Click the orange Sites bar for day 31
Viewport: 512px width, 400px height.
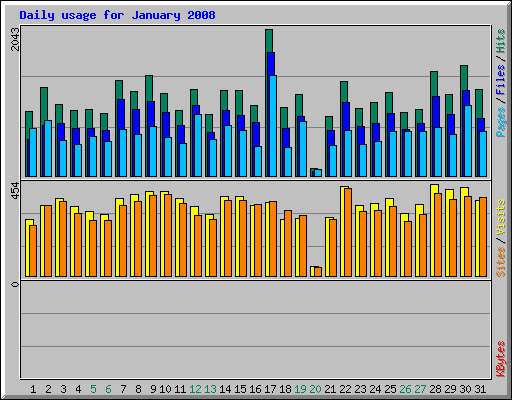pos(483,237)
